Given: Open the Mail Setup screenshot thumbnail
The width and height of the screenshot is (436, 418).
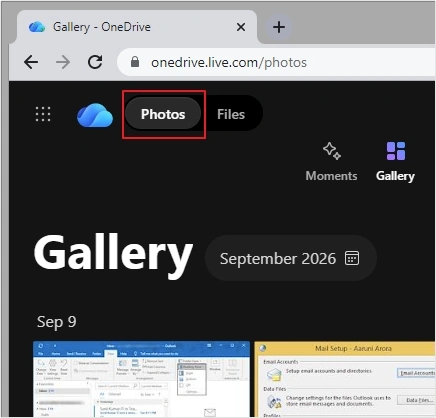Looking at the screenshot, I should tap(345, 379).
